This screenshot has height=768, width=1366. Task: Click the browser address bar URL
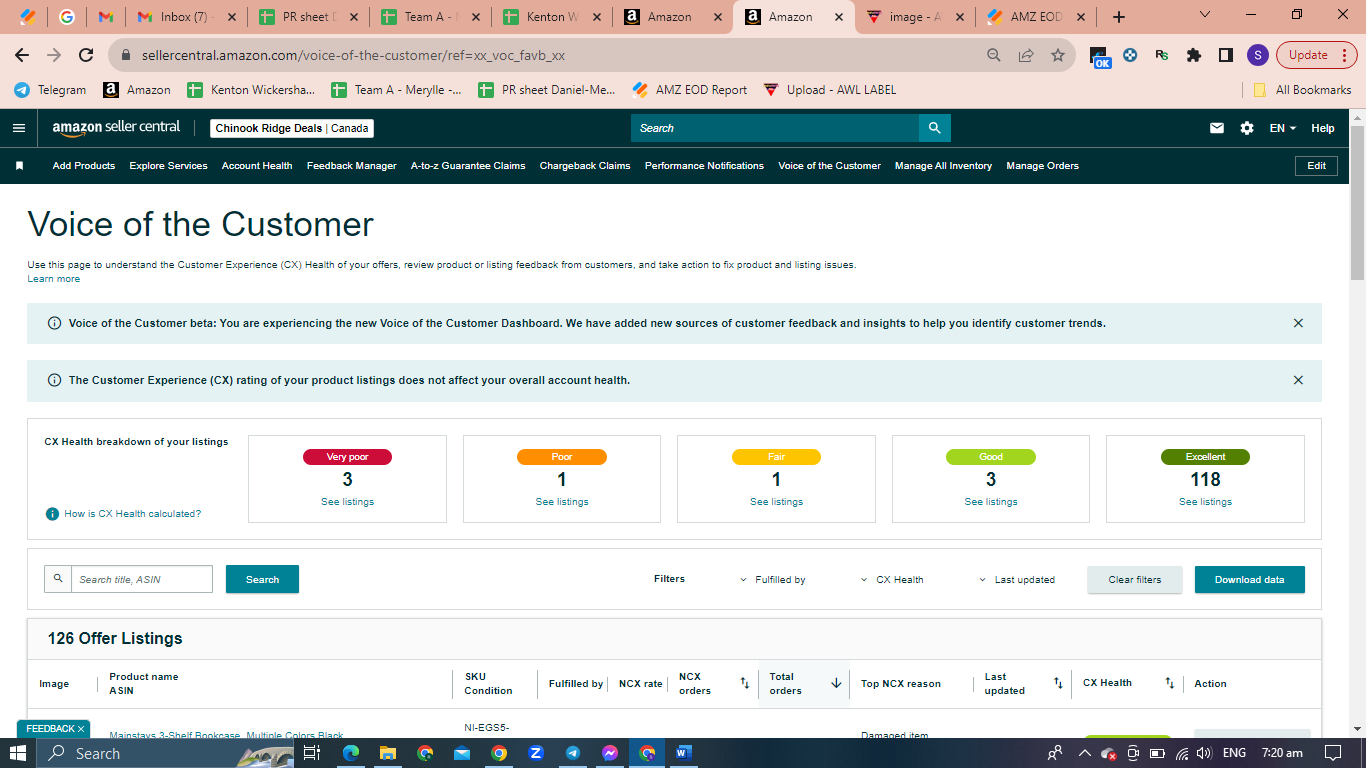pos(353,56)
